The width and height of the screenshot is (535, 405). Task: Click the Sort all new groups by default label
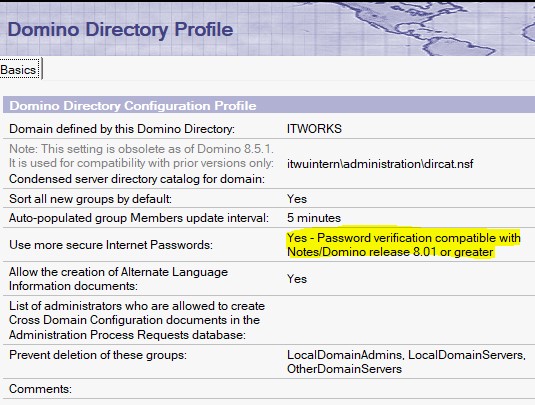coord(90,199)
